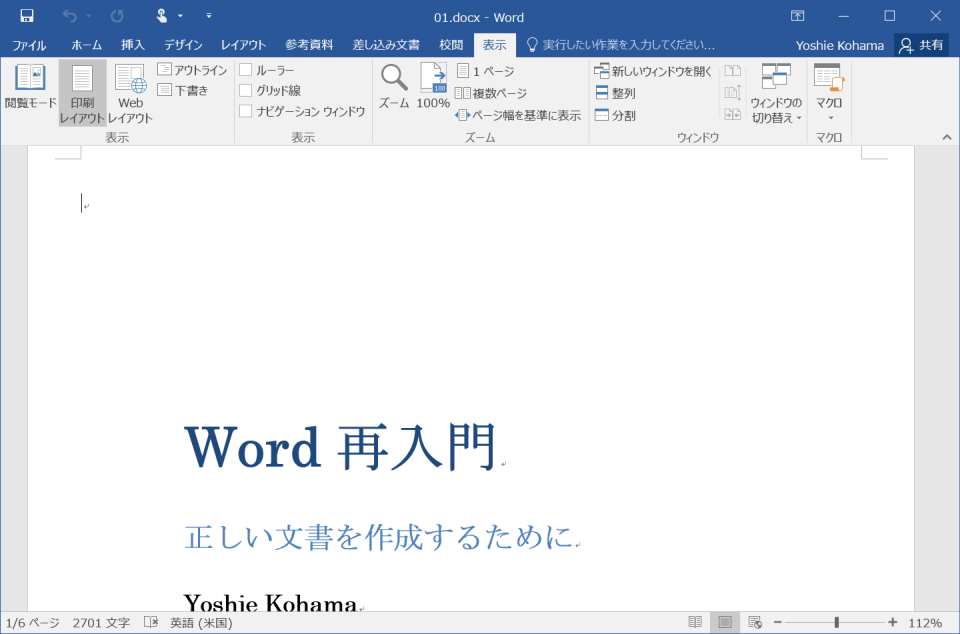
Task: Split the window with 分割
Action: [x=615, y=115]
